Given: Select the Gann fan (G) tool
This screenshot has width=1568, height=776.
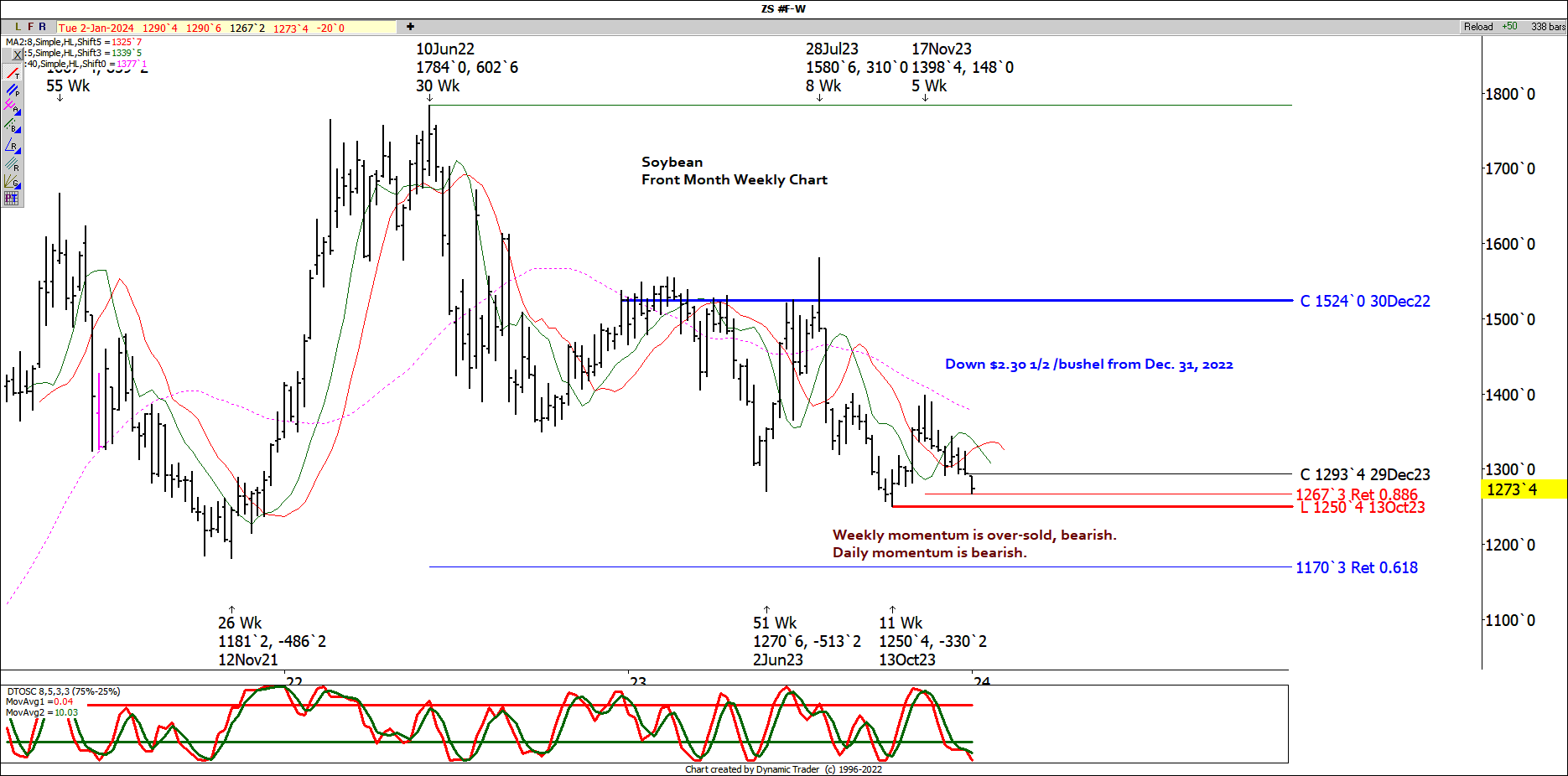Looking at the screenshot, I should click(12, 180).
